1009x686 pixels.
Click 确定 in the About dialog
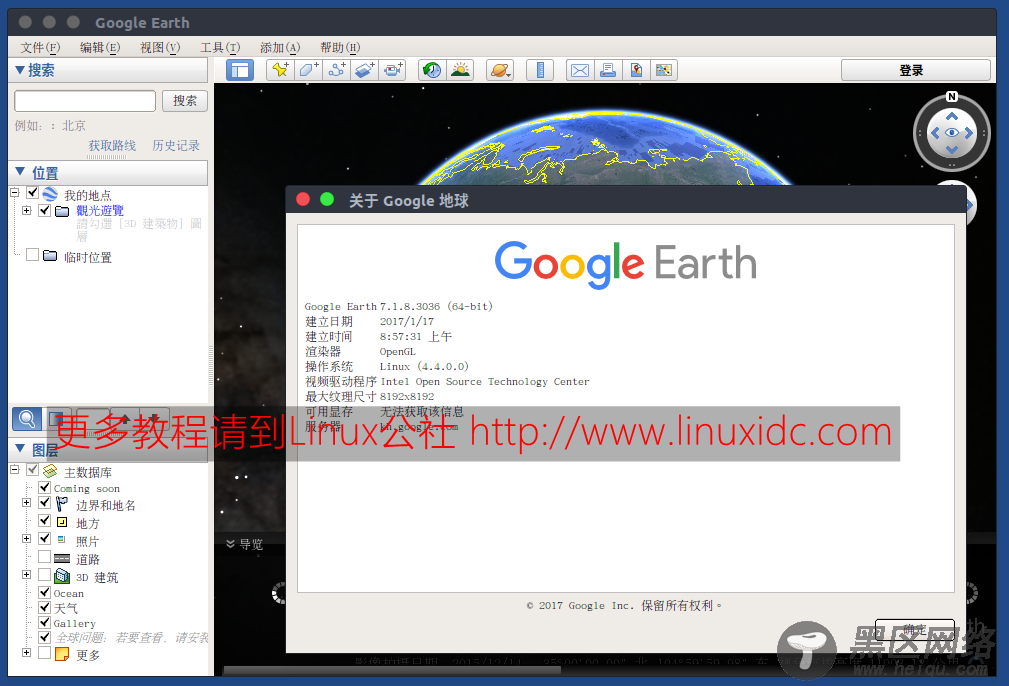pos(914,630)
